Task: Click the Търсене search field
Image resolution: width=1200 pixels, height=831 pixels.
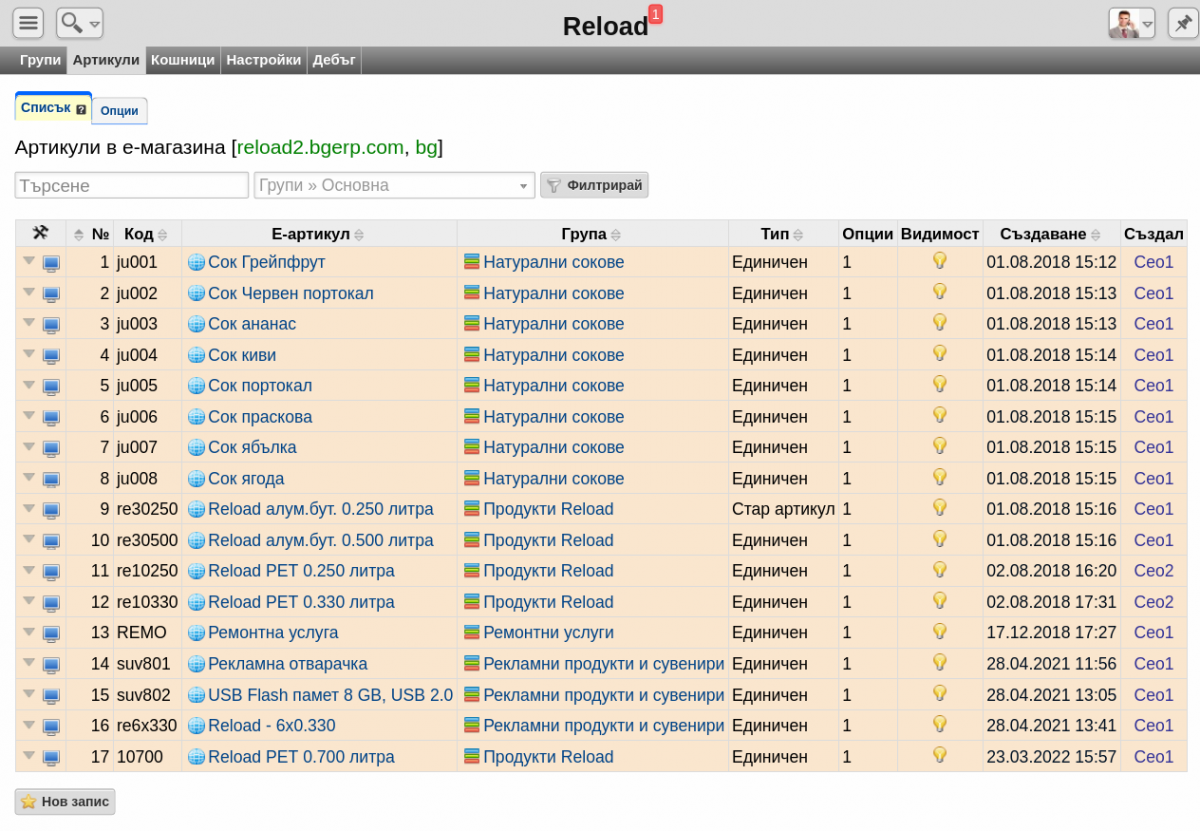Action: tap(132, 185)
